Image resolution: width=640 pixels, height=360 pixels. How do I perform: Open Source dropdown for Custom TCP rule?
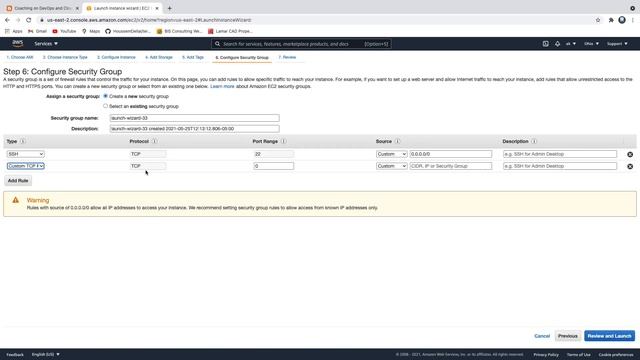[391, 166]
